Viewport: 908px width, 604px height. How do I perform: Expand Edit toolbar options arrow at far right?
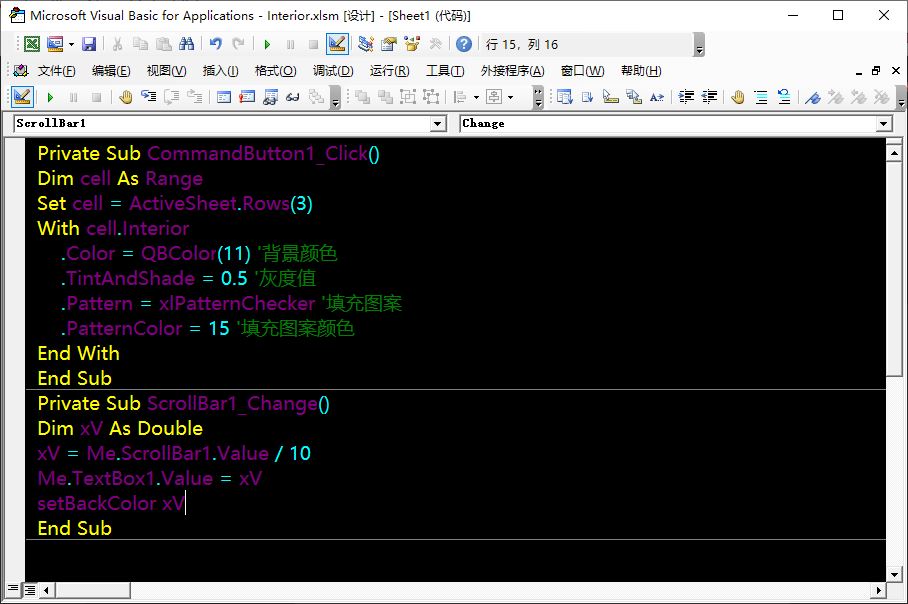point(900,97)
